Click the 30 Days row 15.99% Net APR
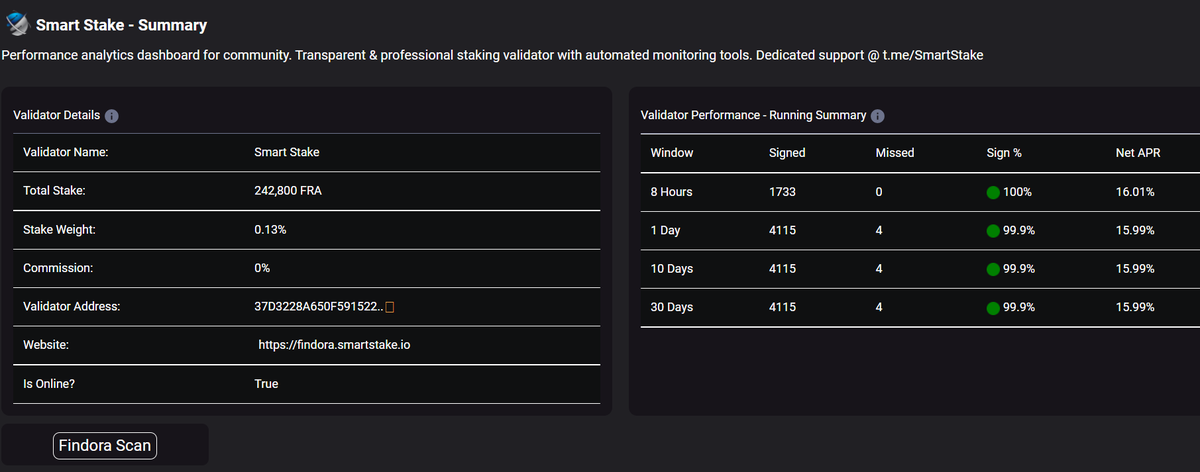1200x472 pixels. click(1135, 308)
